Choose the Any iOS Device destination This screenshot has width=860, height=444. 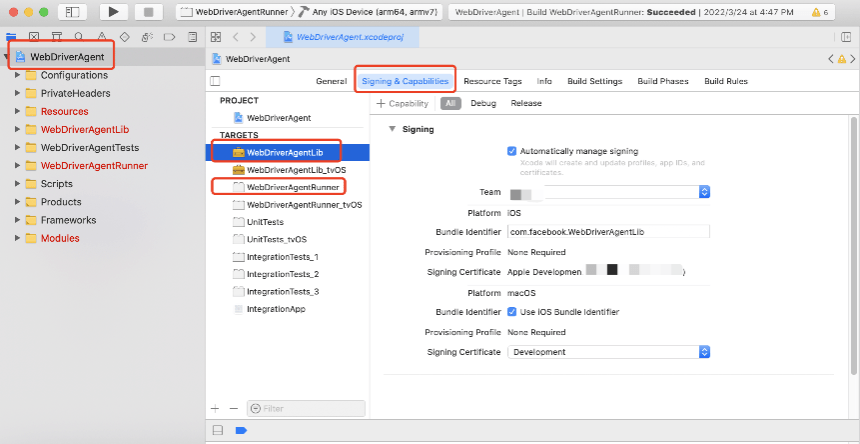367,12
